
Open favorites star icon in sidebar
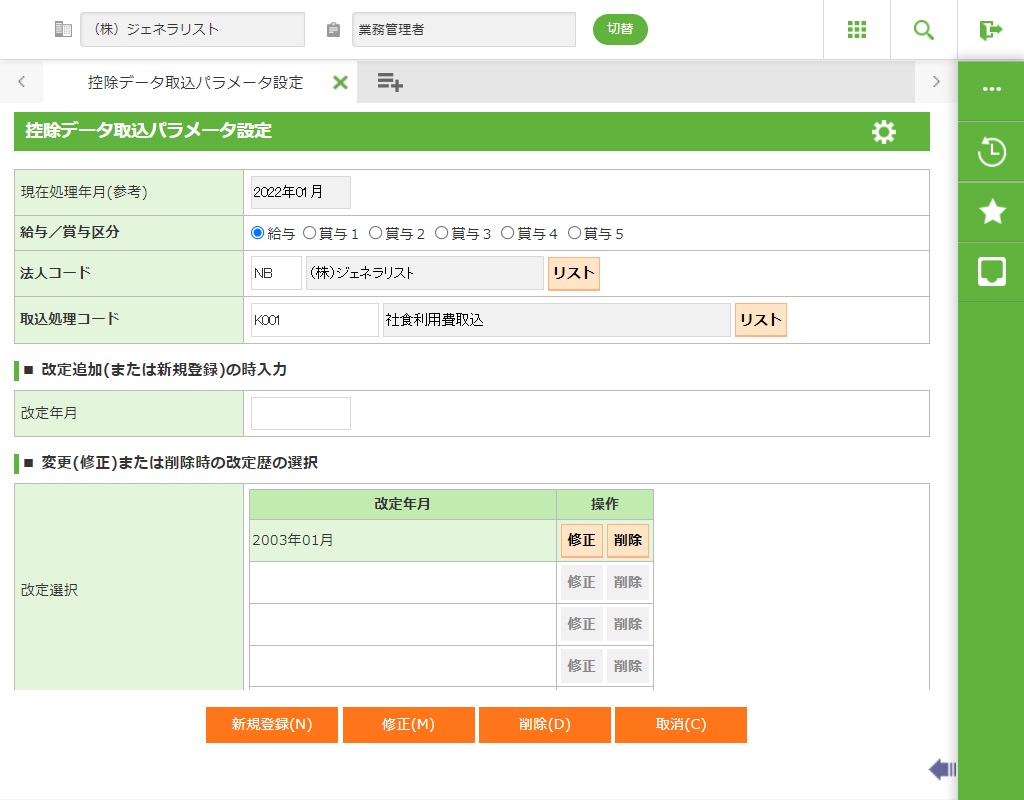click(991, 211)
